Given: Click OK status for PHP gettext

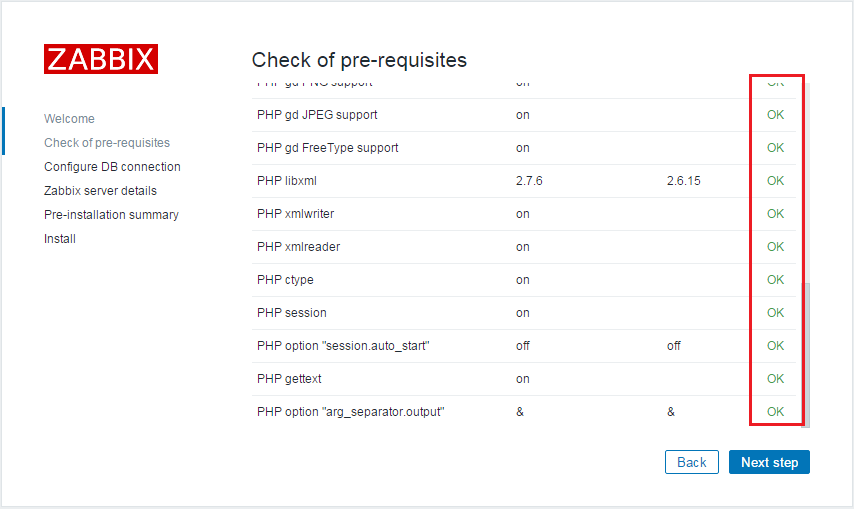Looking at the screenshot, I should click(x=775, y=379).
